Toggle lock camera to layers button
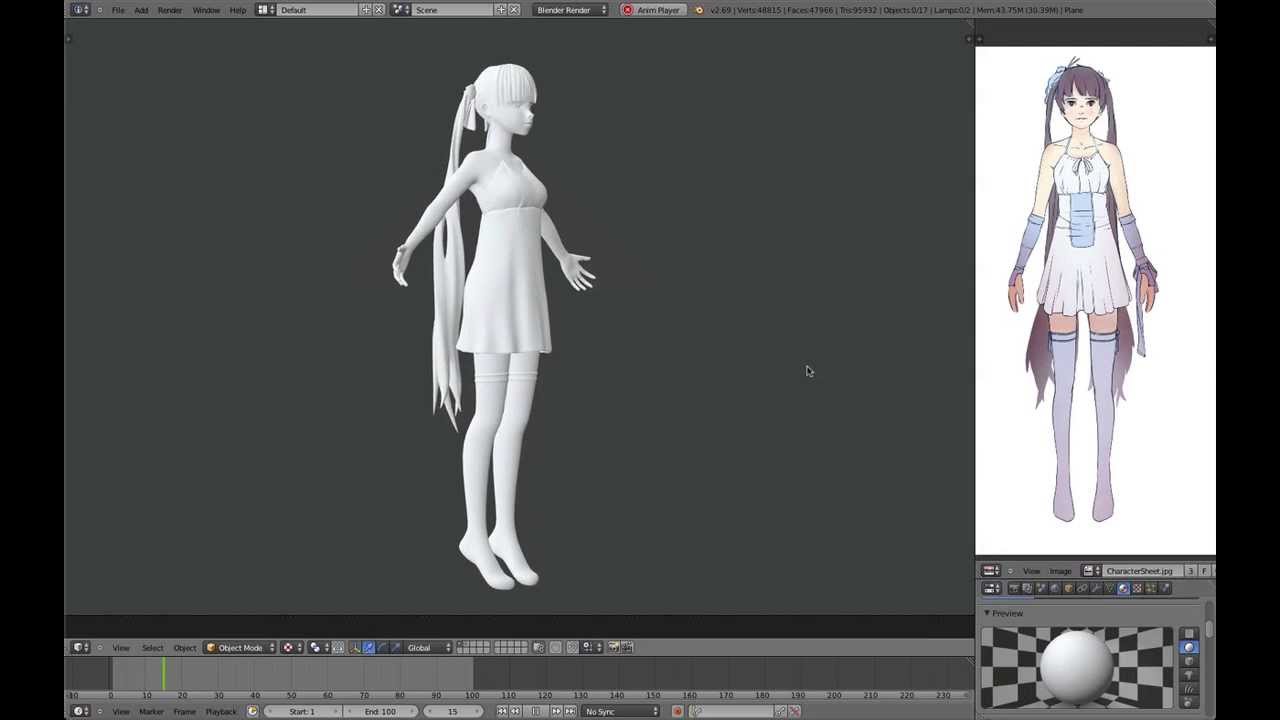The height and width of the screenshot is (720, 1280). click(x=539, y=647)
